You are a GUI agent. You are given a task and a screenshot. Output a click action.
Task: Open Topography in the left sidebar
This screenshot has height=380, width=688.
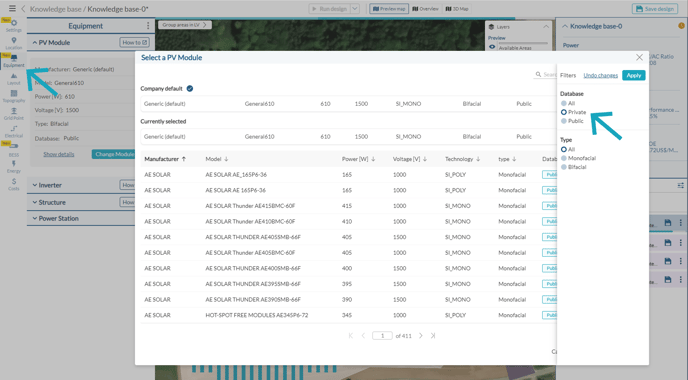click(14, 97)
